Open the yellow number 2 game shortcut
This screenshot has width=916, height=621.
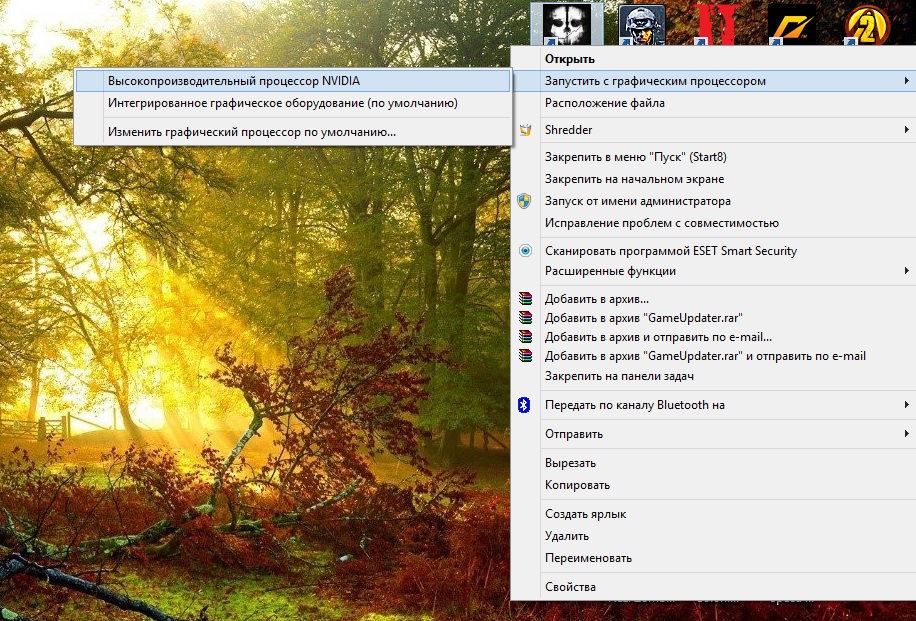[x=867, y=25]
